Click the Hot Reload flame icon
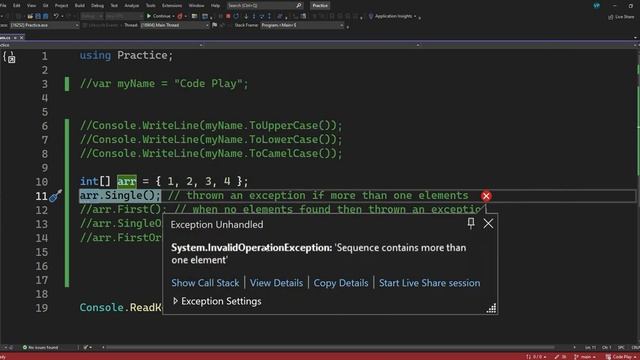The height and width of the screenshot is (360, 640). pos(180,16)
